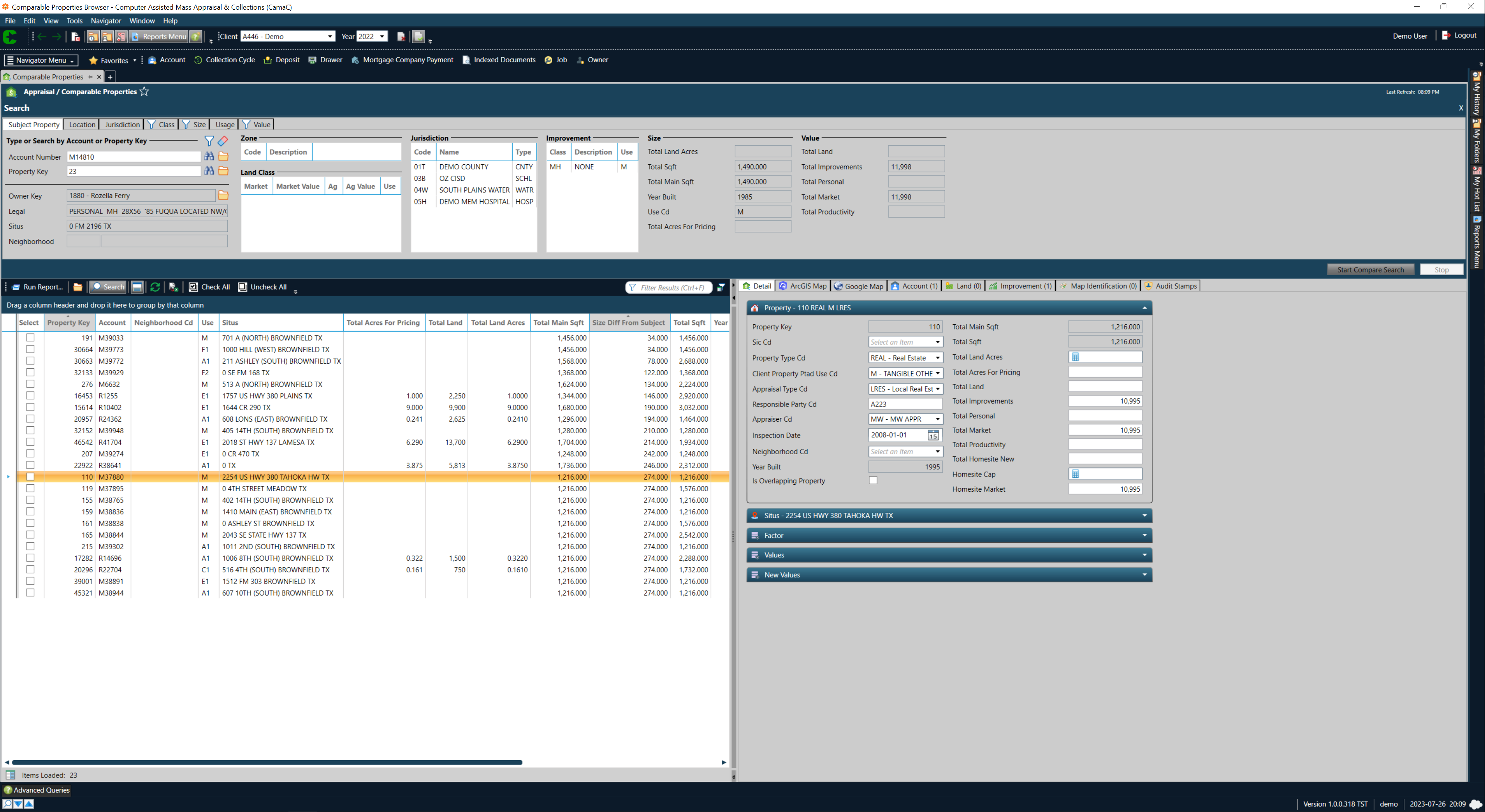Click funnel filter icon beside eraser
Viewport: 1485px width, 812px height.
(209, 141)
